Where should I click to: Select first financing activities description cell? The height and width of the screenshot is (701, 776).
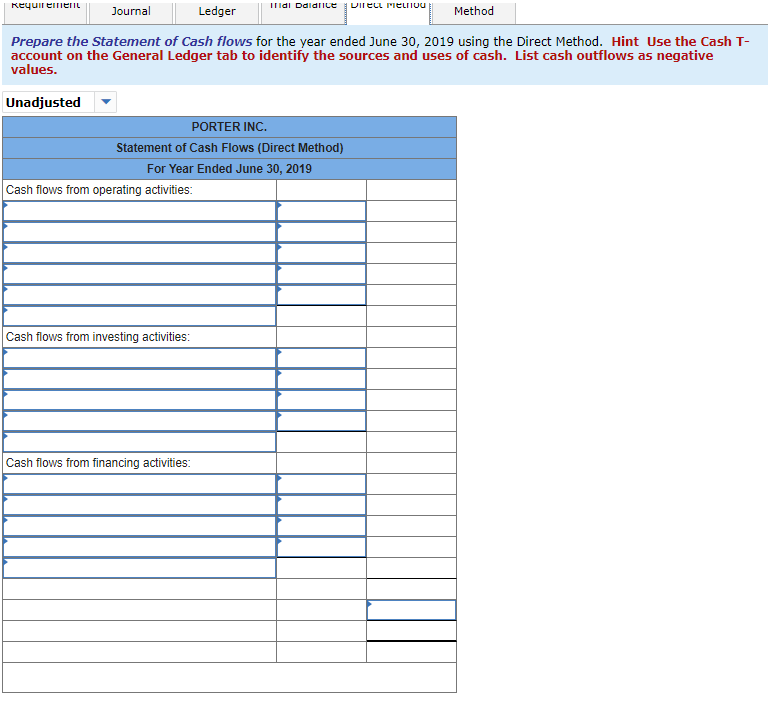[x=140, y=484]
